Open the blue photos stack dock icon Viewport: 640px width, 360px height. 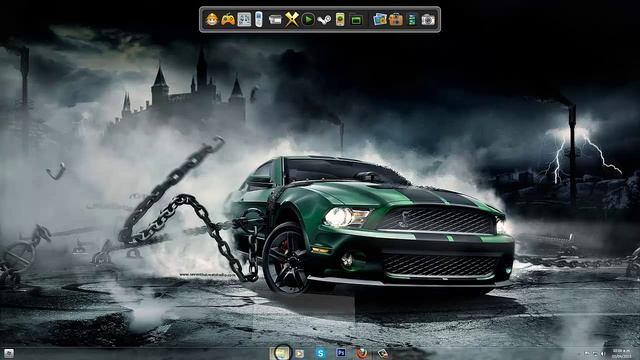click(x=380, y=19)
